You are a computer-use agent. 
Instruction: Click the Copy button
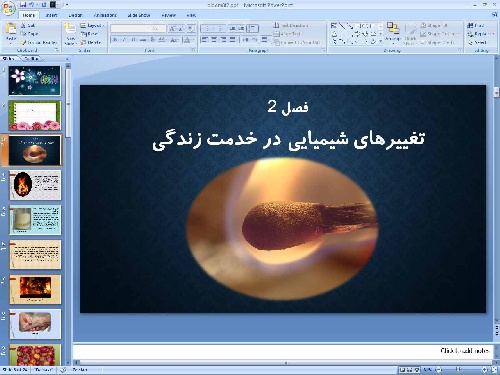(x=29, y=34)
